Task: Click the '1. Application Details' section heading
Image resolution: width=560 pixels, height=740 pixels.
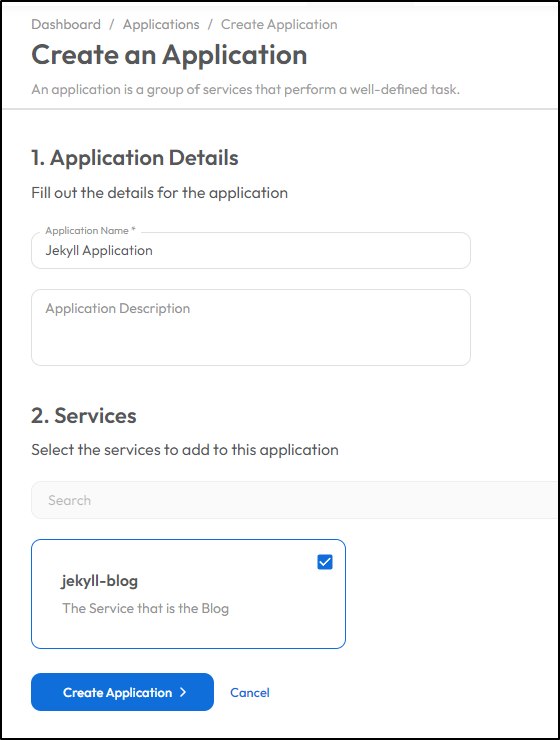Action: (x=135, y=158)
